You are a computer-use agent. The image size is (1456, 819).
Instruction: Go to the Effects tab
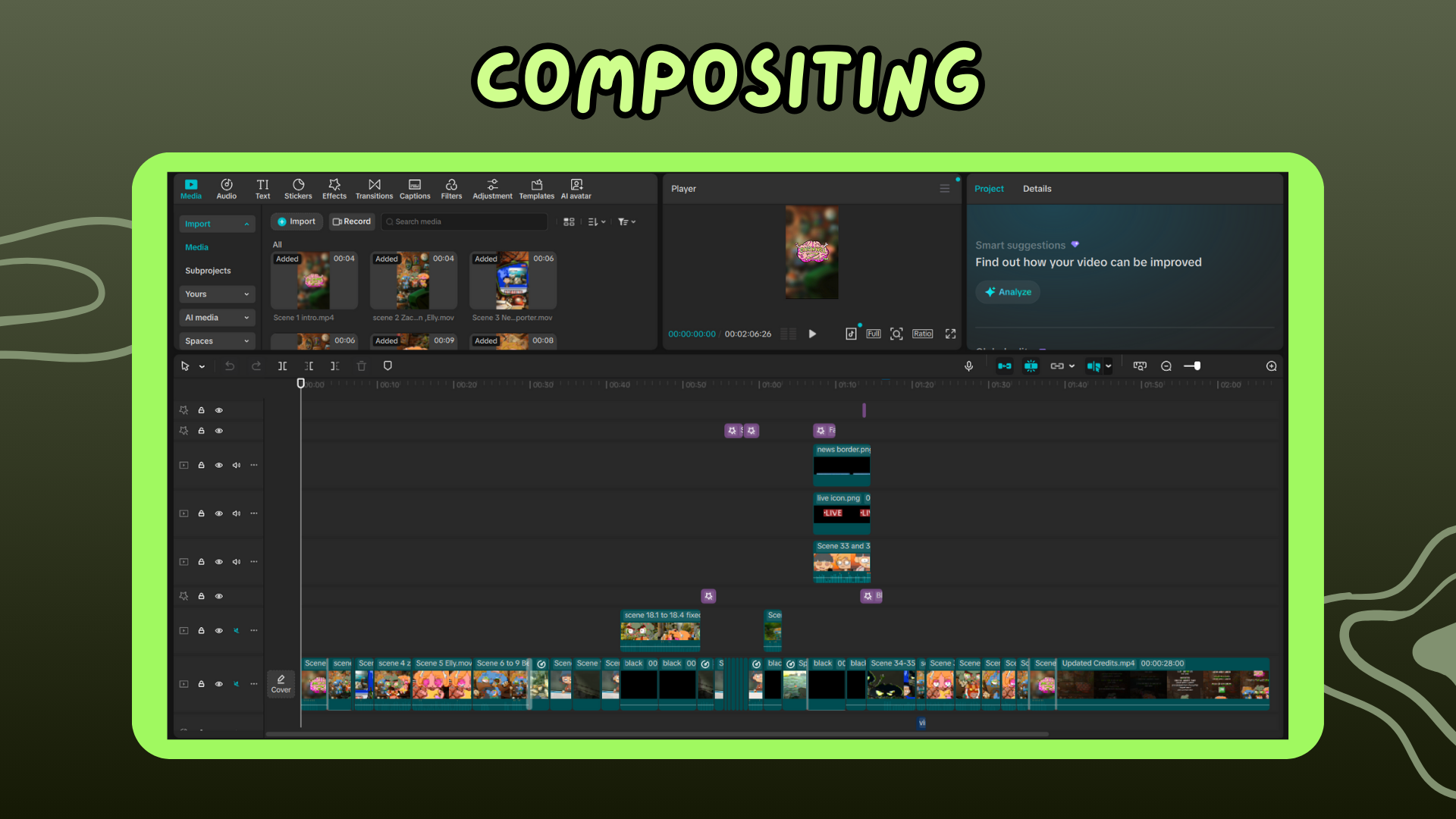pos(334,189)
